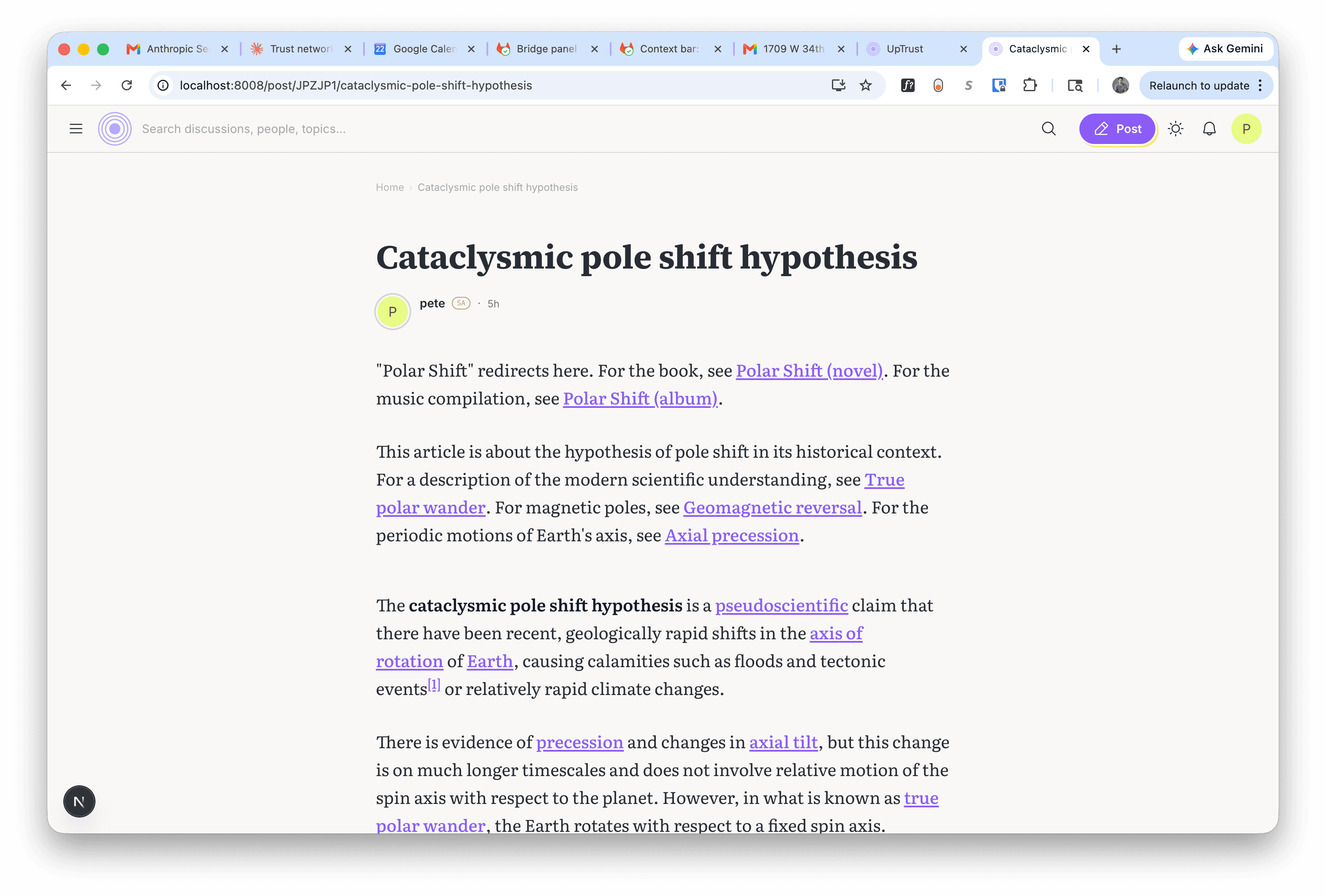Open the precession link in last paragraph

580,743
